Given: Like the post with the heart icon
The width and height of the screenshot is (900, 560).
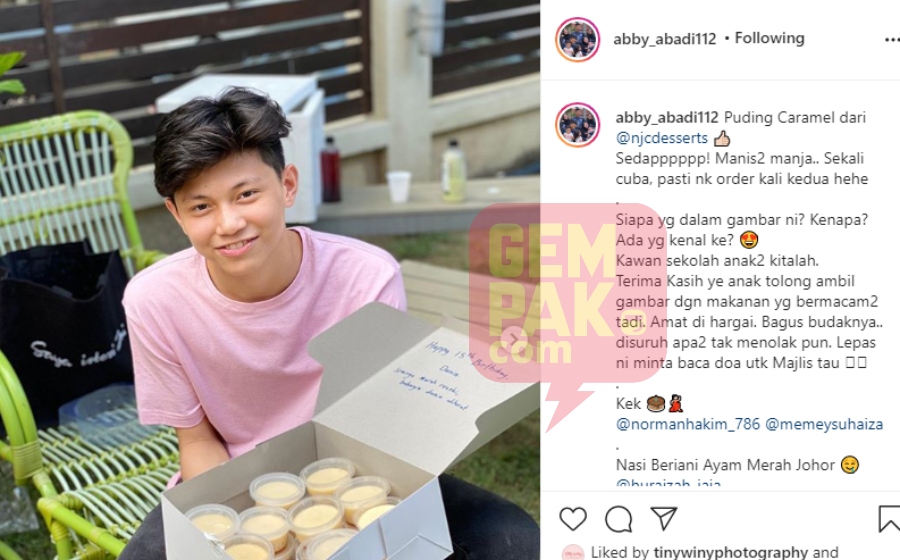Looking at the screenshot, I should (x=573, y=519).
